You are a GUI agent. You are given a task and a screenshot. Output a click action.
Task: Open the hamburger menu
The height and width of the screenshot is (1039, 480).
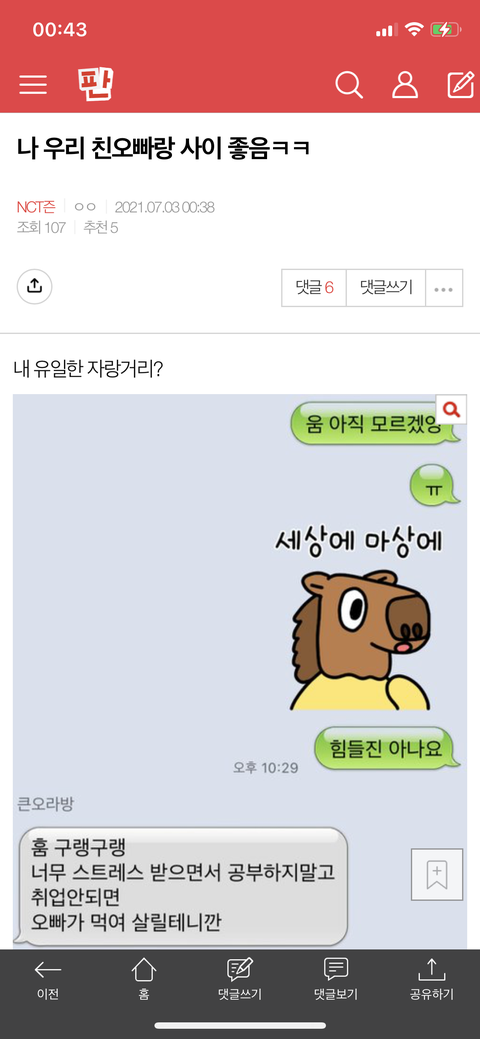(33, 85)
